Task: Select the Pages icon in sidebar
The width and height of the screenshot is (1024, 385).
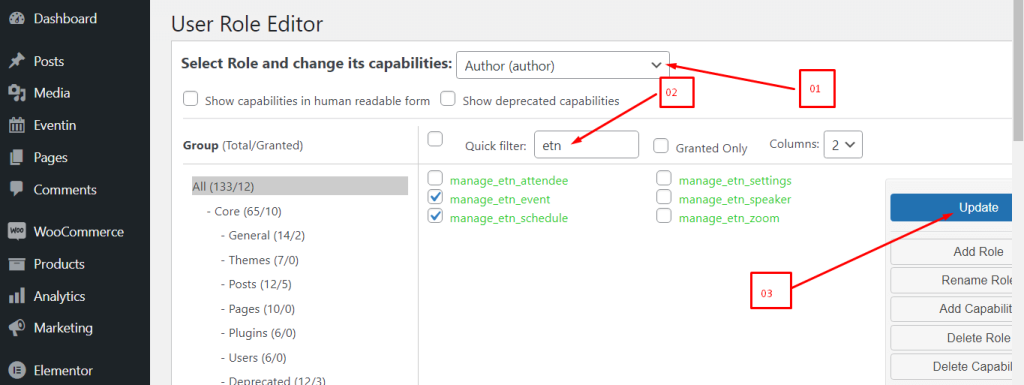Action: 16,157
